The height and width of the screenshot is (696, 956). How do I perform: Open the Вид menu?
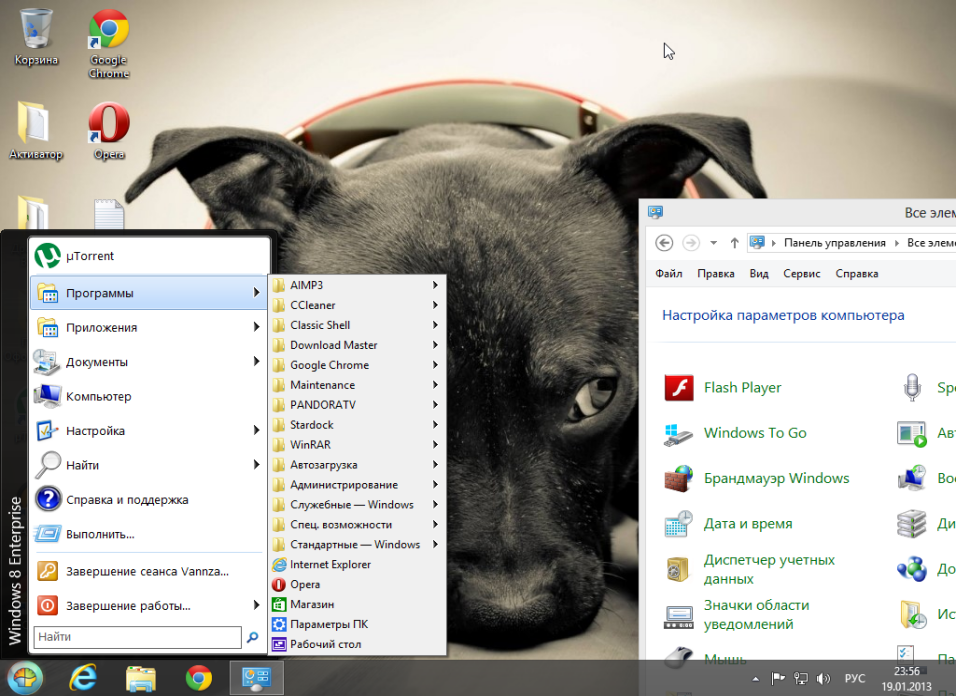[x=759, y=274]
